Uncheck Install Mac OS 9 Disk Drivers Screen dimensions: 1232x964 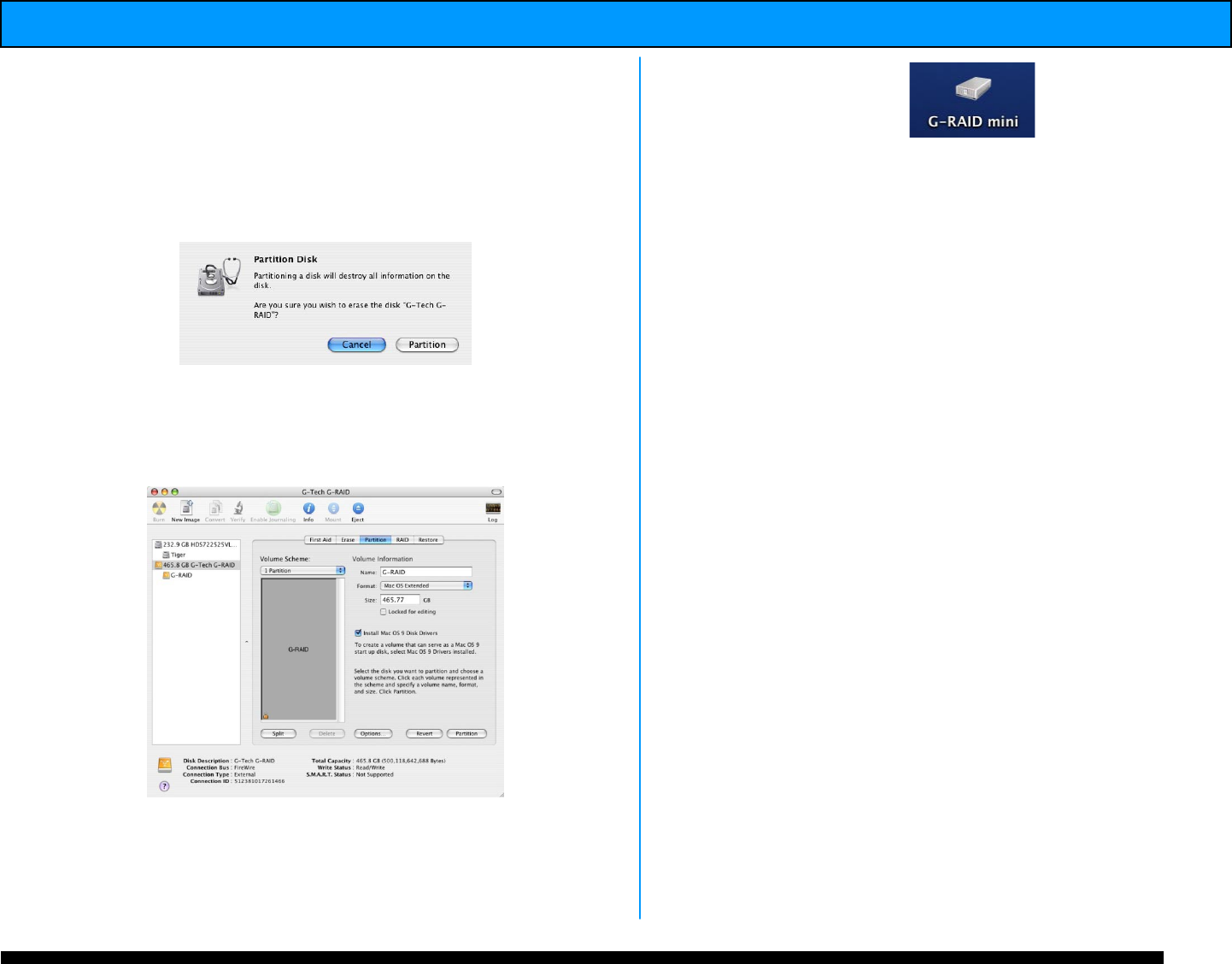coord(358,633)
